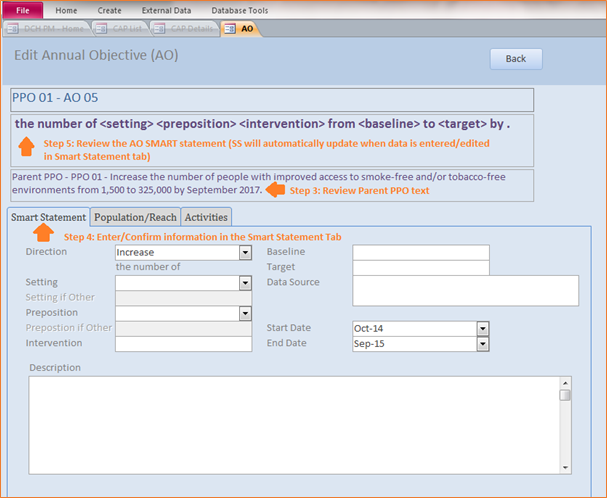
Task: Switch to the Population/Reach tab
Action: click(135, 217)
